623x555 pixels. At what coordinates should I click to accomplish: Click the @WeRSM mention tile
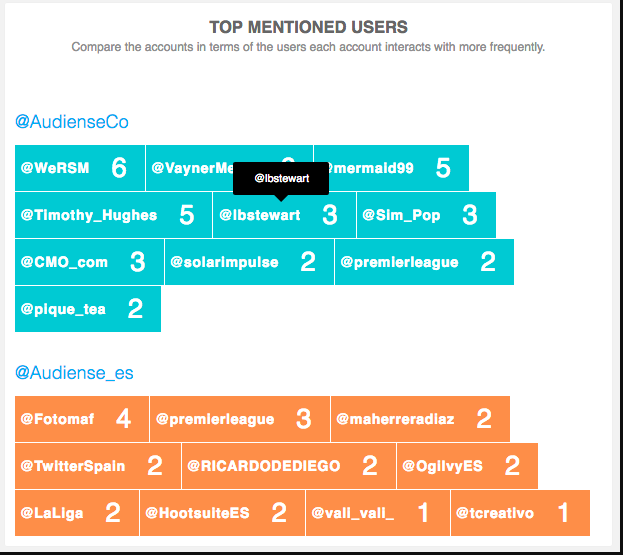click(80, 168)
